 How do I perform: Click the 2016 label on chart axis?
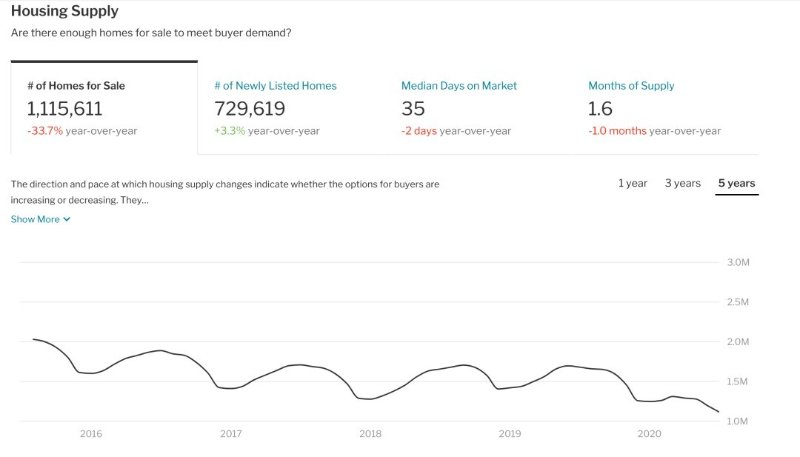91,434
